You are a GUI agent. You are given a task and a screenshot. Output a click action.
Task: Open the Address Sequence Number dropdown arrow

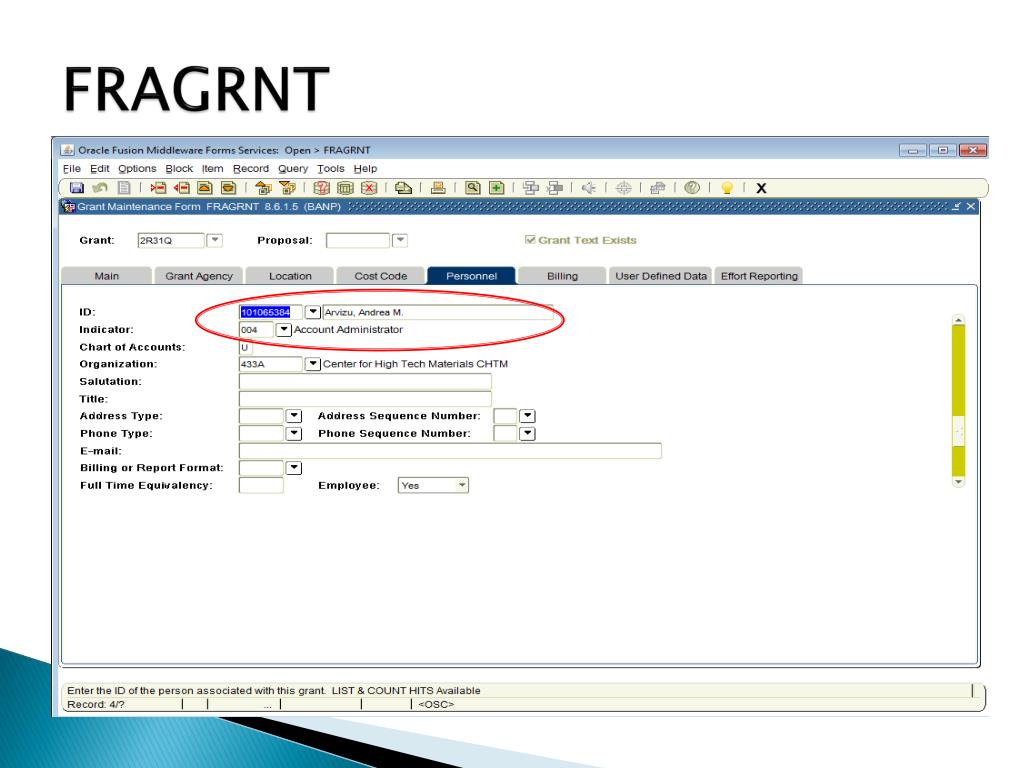tap(528, 416)
